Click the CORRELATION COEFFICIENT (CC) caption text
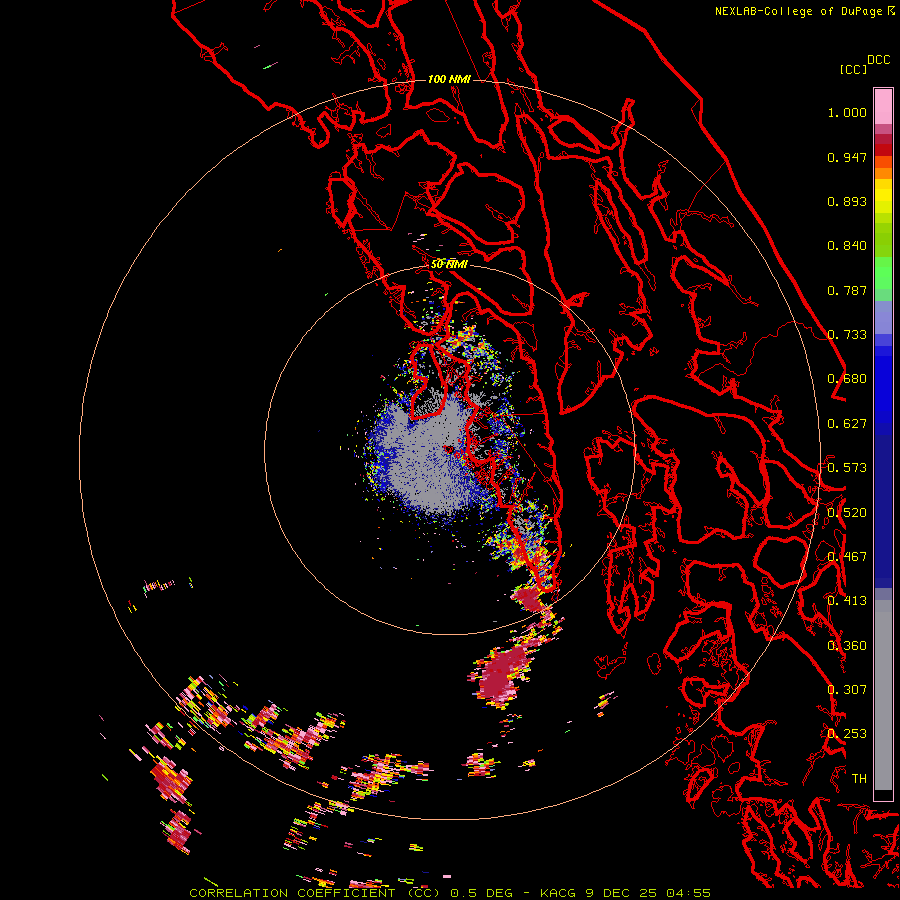900x900 pixels. click(x=315, y=893)
